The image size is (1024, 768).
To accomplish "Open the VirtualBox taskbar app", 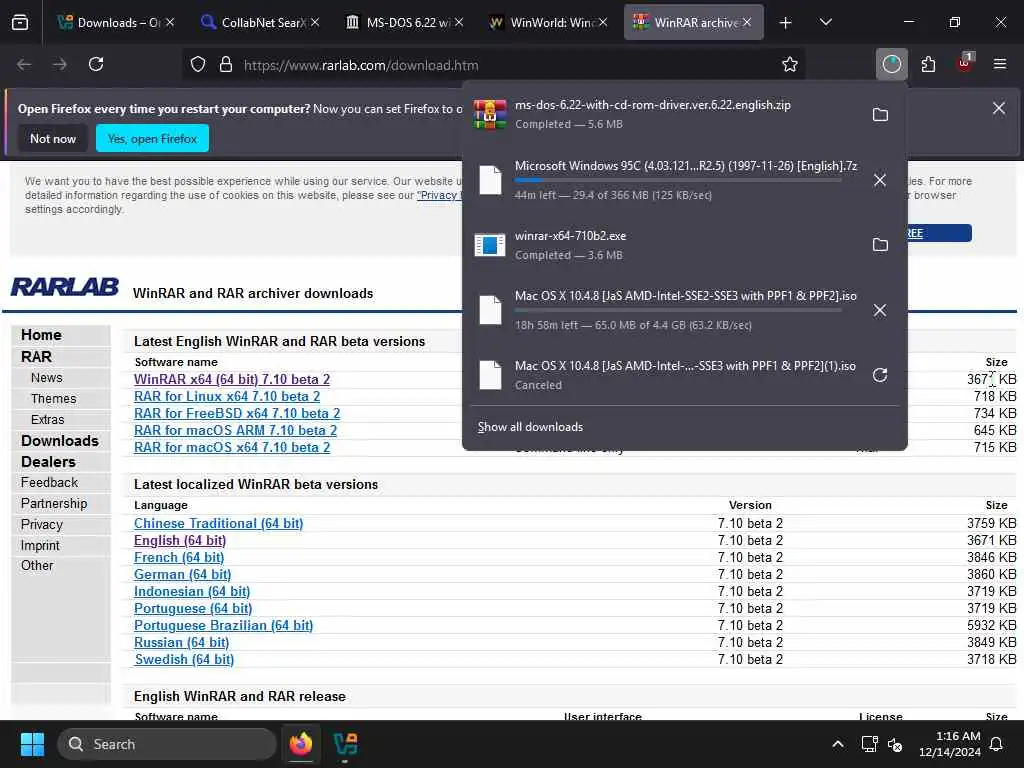I will point(345,744).
